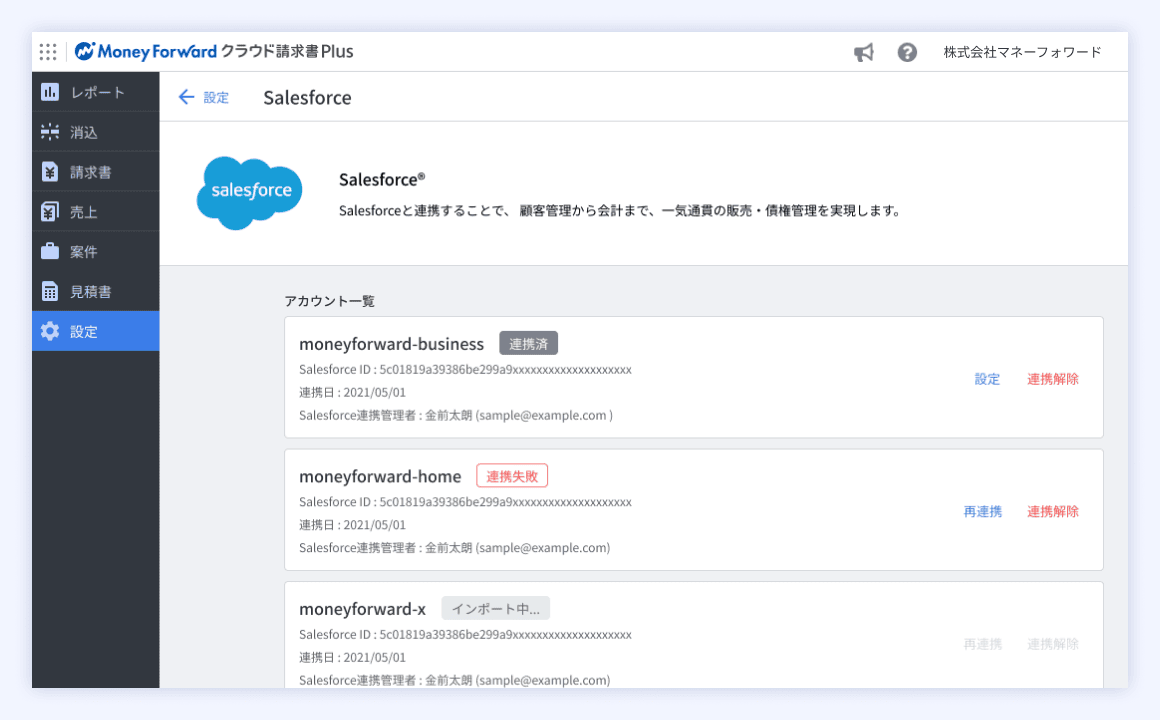
Task: Click the 設定 gear icon in sidebar
Action: [x=50, y=331]
